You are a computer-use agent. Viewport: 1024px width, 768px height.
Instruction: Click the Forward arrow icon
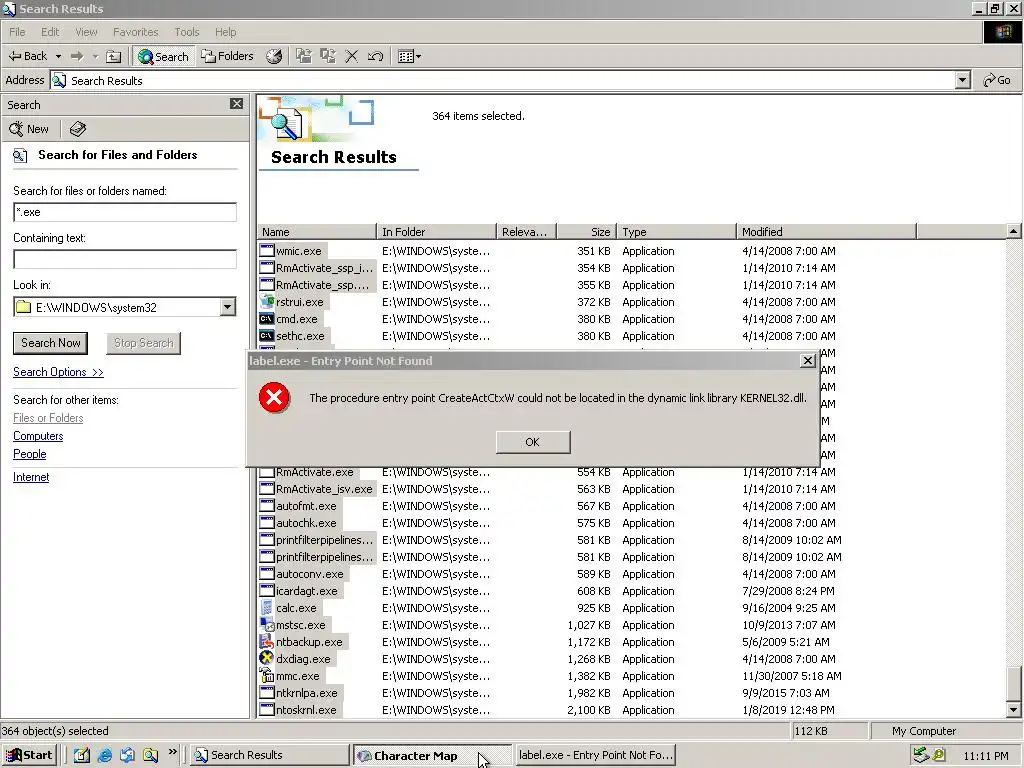point(77,56)
